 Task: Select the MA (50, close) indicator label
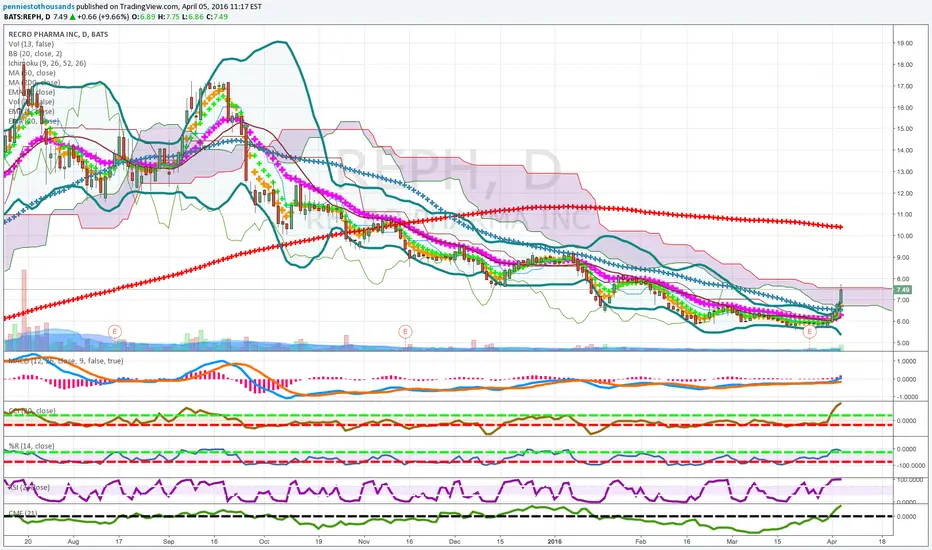(32, 73)
